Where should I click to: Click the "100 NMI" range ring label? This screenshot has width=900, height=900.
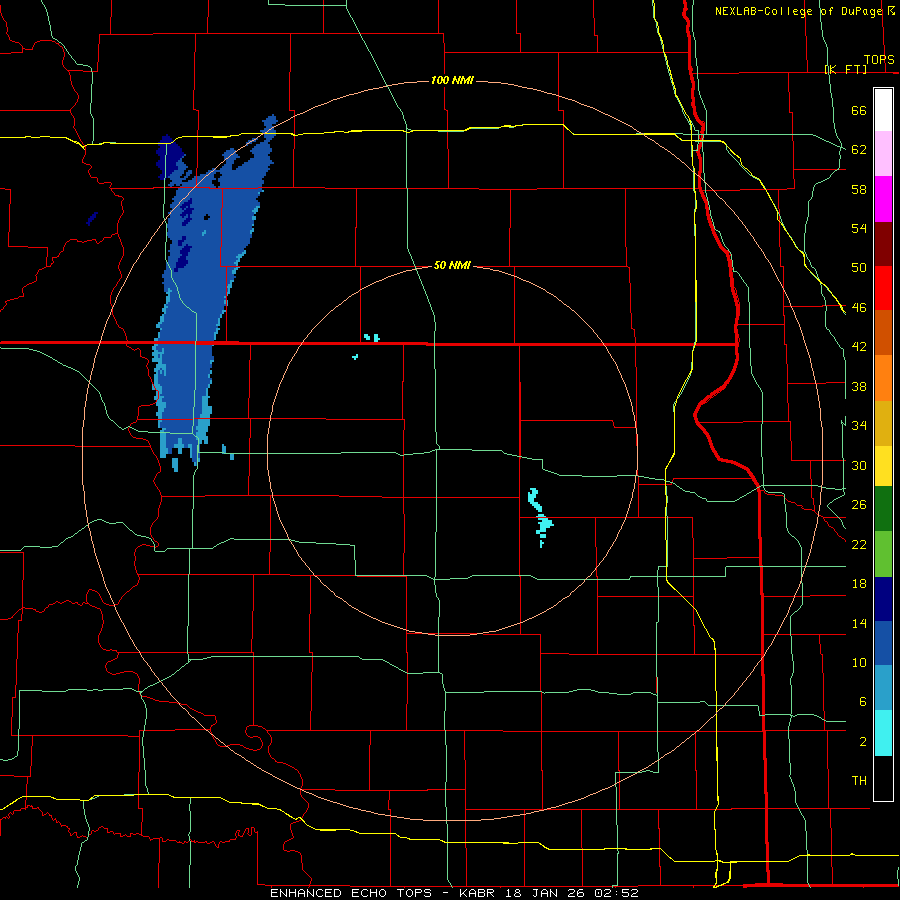[452, 80]
